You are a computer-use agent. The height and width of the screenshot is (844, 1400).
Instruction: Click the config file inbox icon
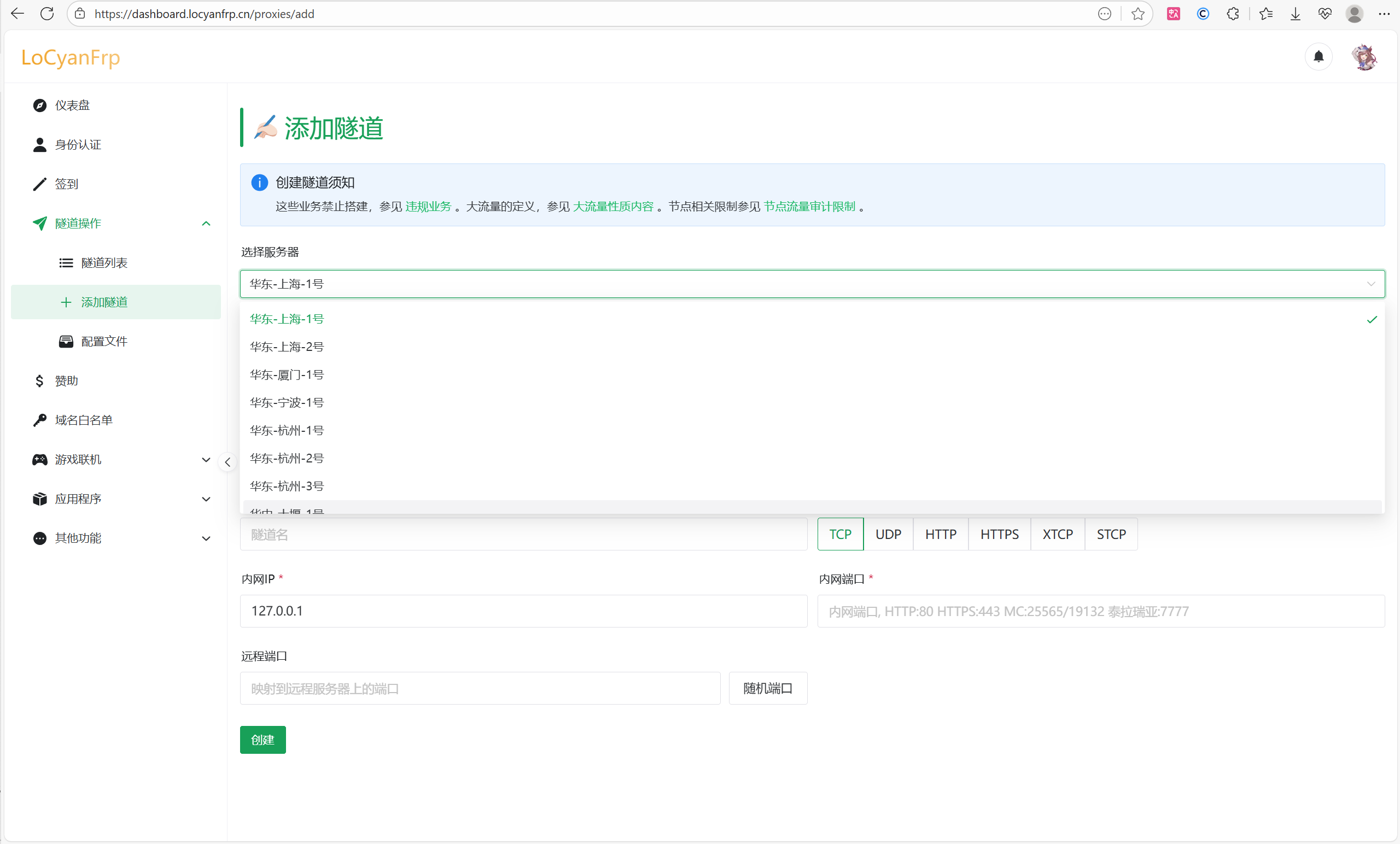pos(66,341)
